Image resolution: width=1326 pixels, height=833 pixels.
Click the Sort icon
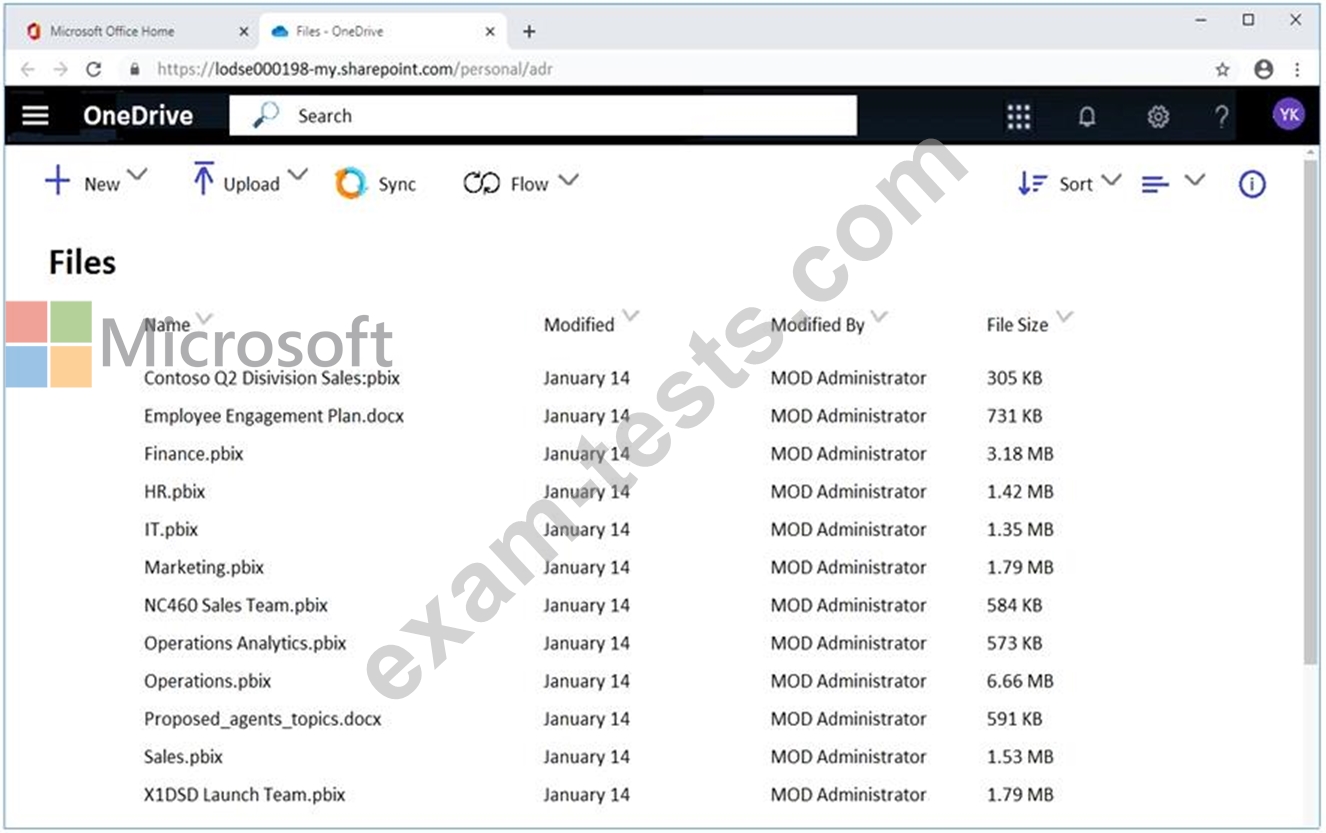pos(1032,183)
